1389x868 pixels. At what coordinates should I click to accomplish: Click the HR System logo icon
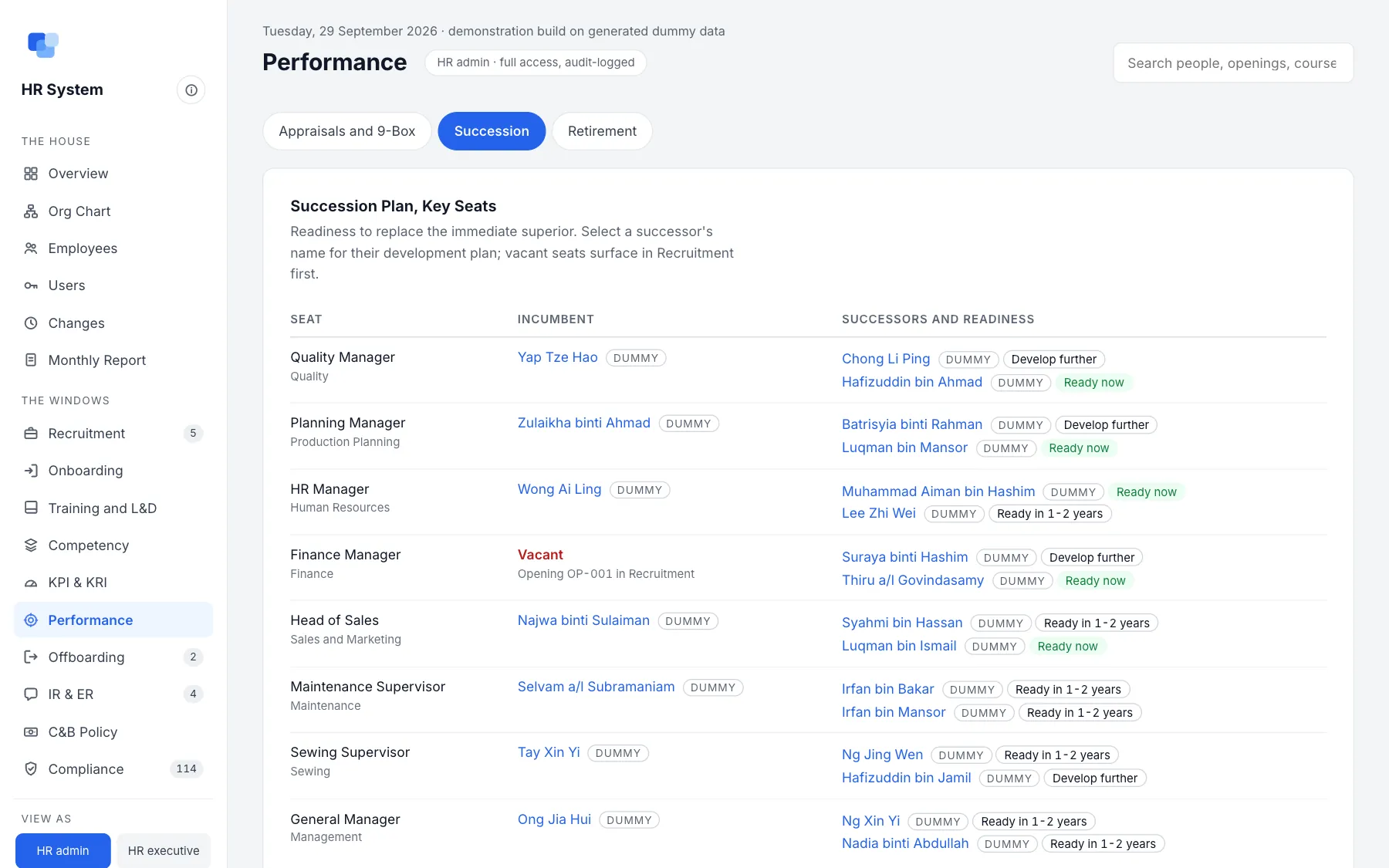pos(43,45)
